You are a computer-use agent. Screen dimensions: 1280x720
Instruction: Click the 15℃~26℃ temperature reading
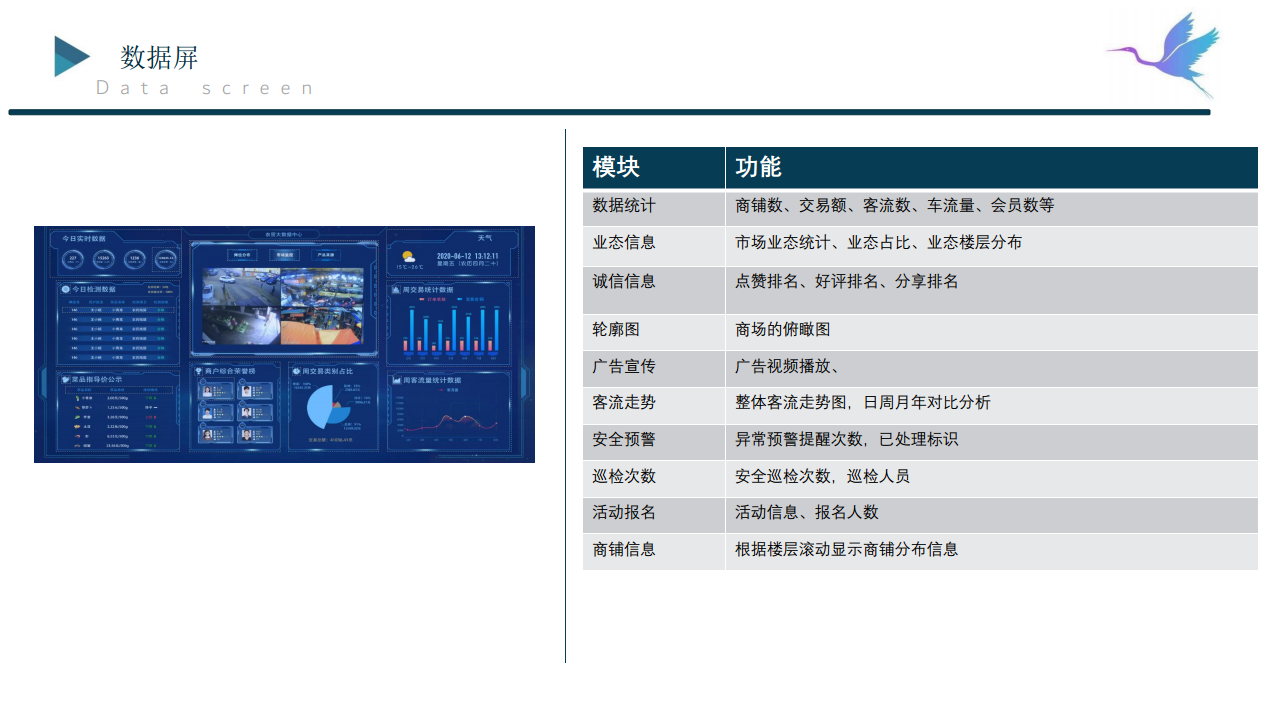(x=410, y=267)
